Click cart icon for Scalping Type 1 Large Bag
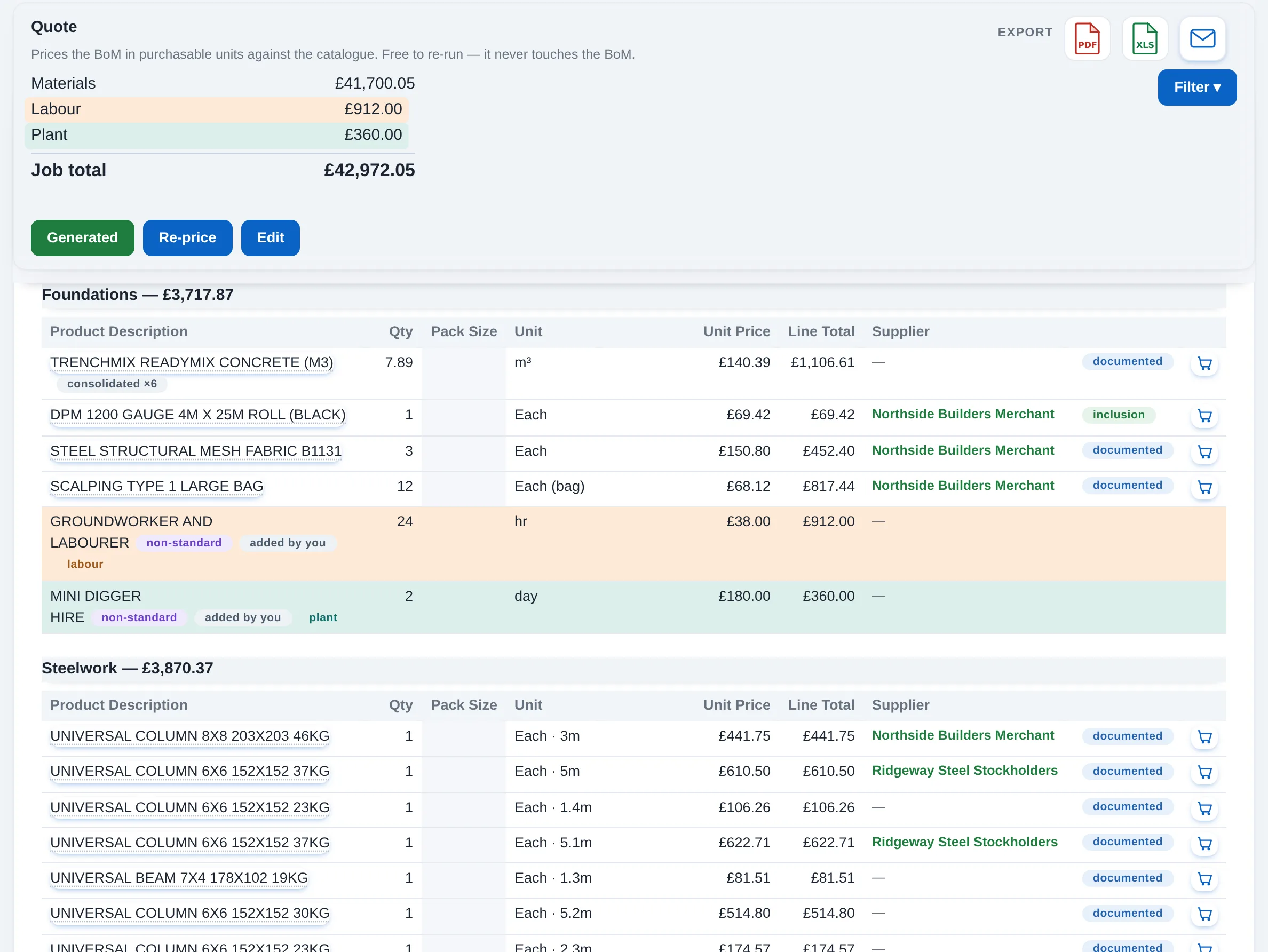Image resolution: width=1268 pixels, height=952 pixels. tap(1204, 487)
